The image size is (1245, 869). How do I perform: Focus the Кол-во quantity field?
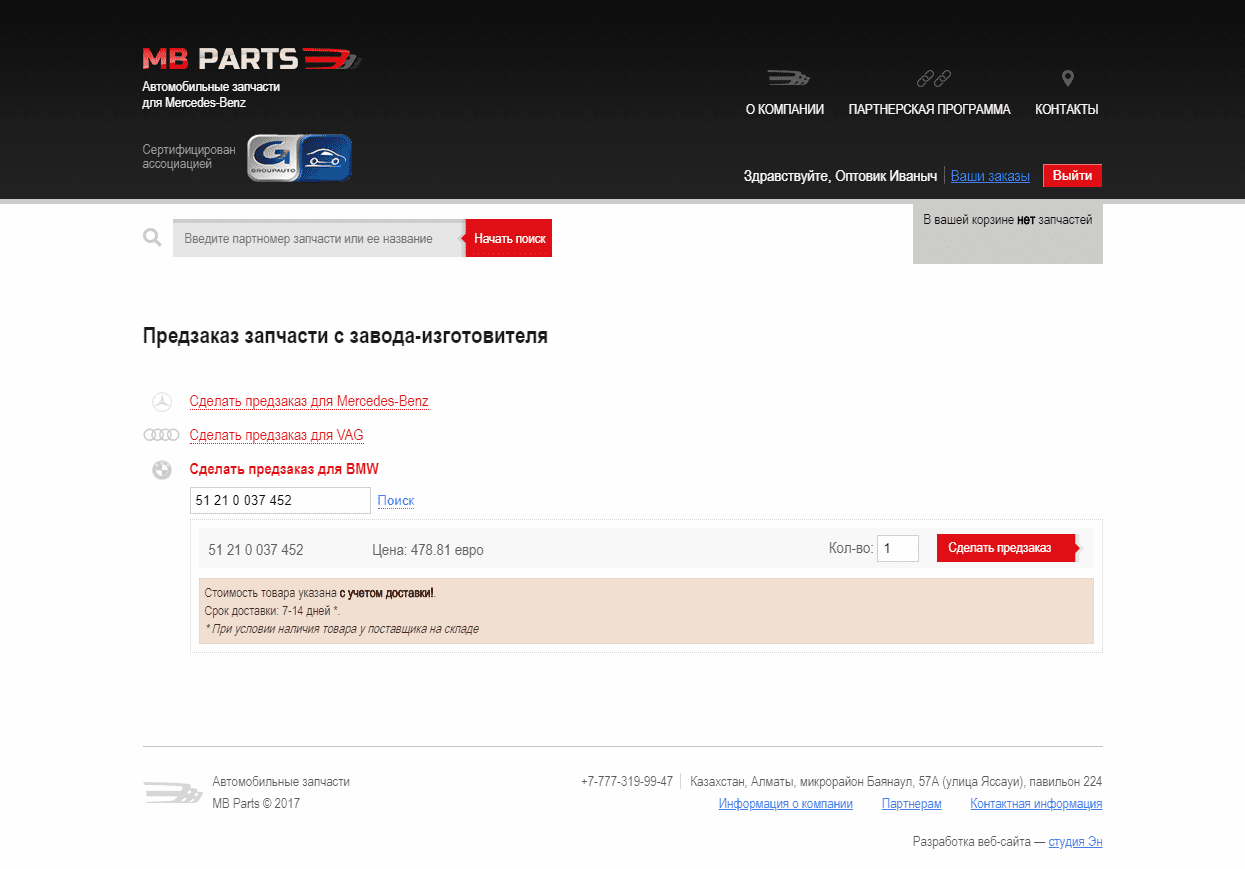tap(898, 548)
